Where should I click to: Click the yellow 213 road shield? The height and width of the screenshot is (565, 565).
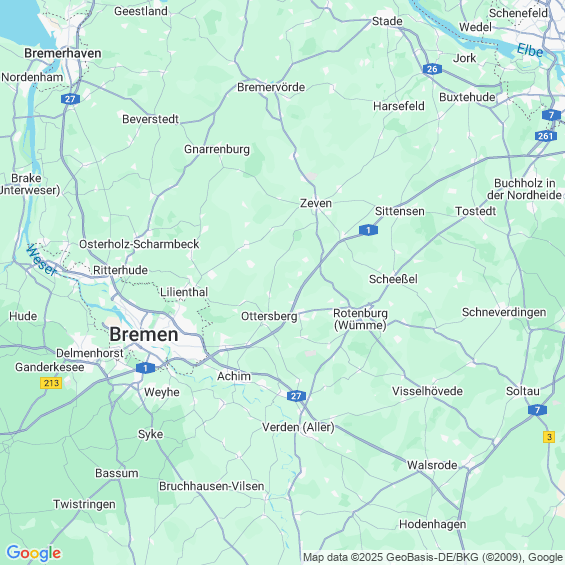[x=51, y=383]
